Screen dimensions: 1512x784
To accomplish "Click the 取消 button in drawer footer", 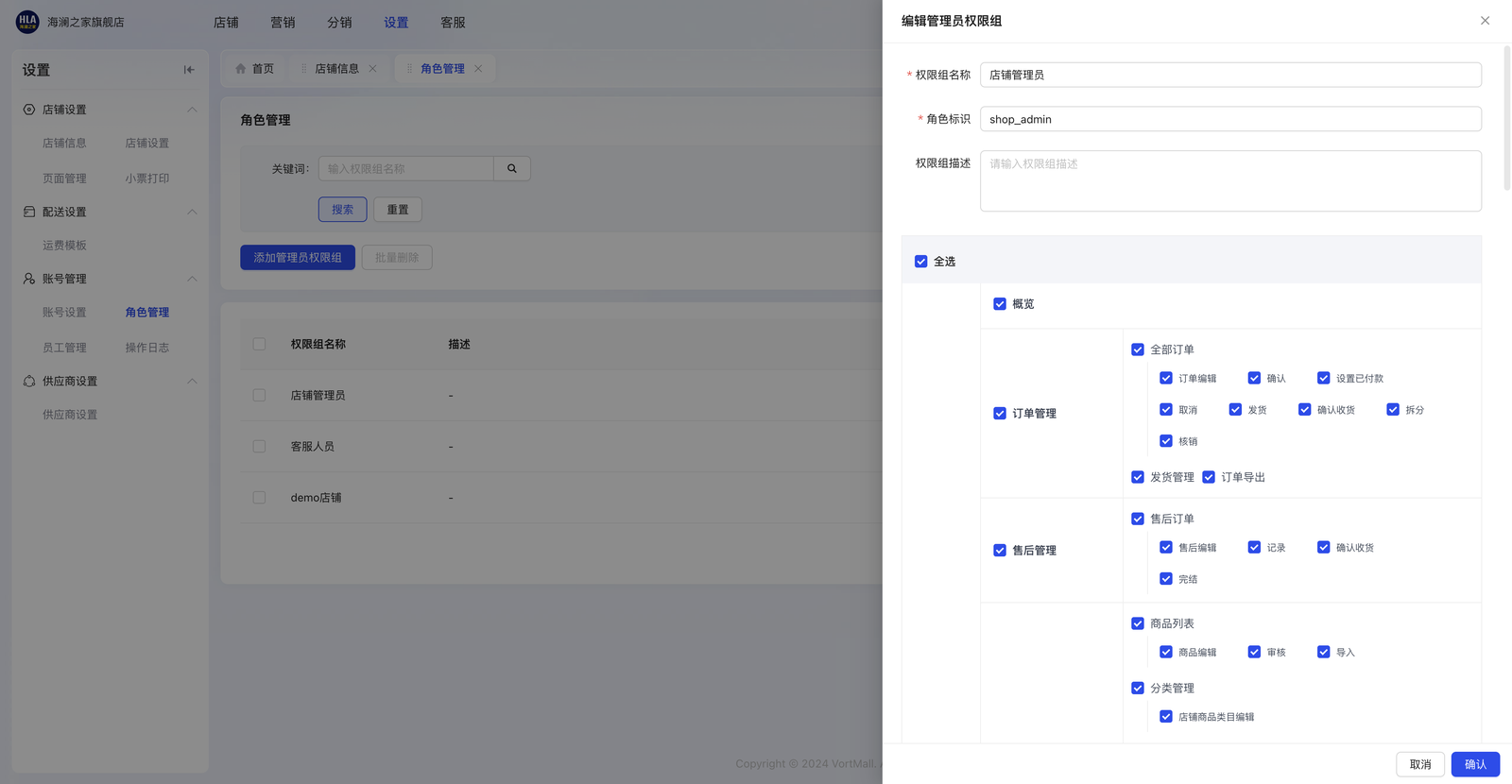I will click(x=1419, y=764).
